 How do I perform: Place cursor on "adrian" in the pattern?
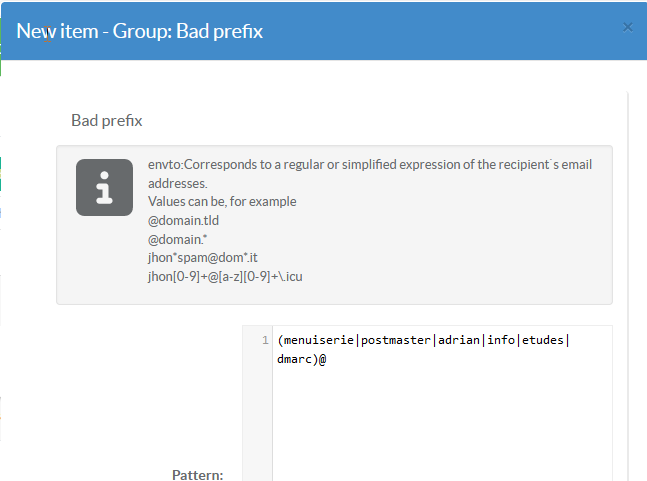click(458, 340)
